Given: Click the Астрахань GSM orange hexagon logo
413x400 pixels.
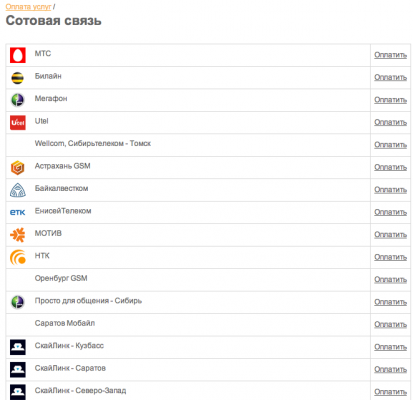Looking at the screenshot, I should tap(18, 167).
